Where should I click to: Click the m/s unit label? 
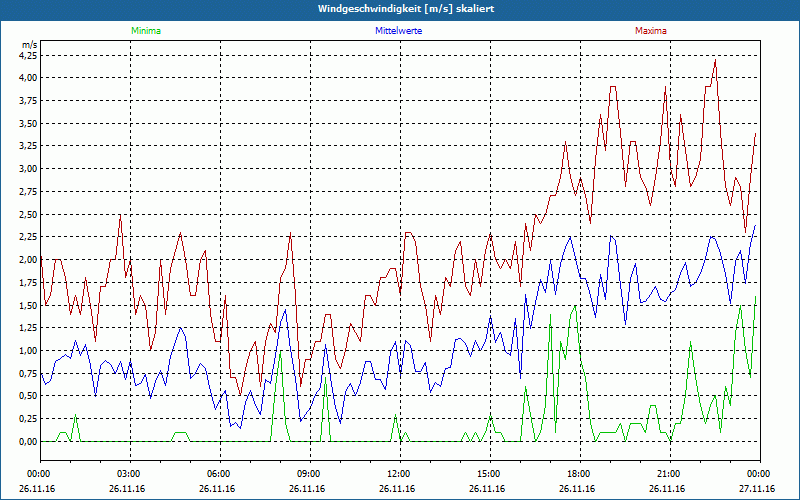tap(30, 45)
